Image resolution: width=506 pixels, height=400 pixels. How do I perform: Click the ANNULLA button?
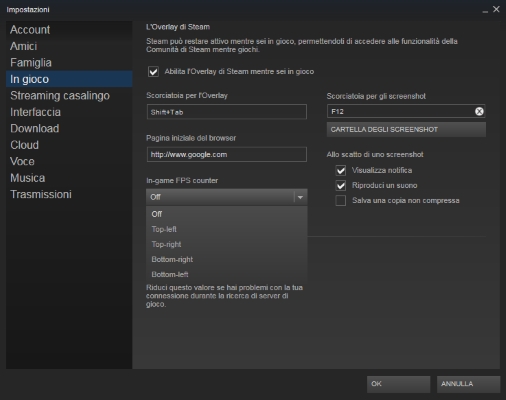click(468, 384)
